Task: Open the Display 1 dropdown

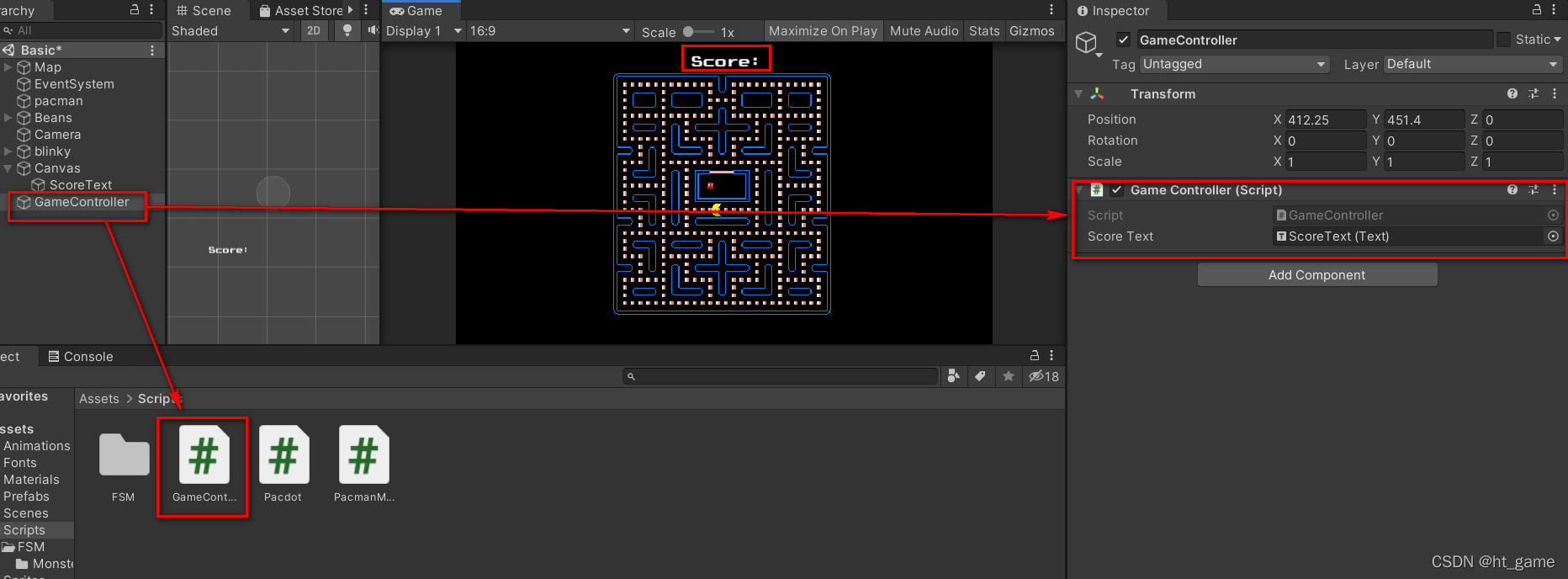Action: pyautogui.click(x=424, y=30)
